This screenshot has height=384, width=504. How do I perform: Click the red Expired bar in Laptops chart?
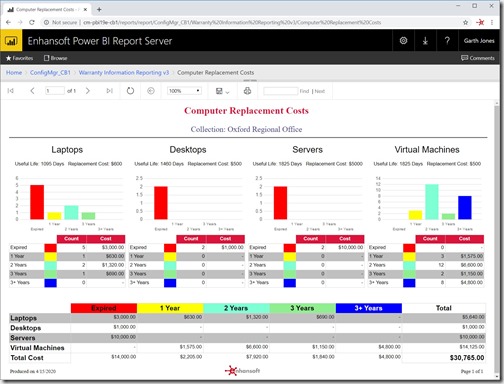(x=37, y=202)
